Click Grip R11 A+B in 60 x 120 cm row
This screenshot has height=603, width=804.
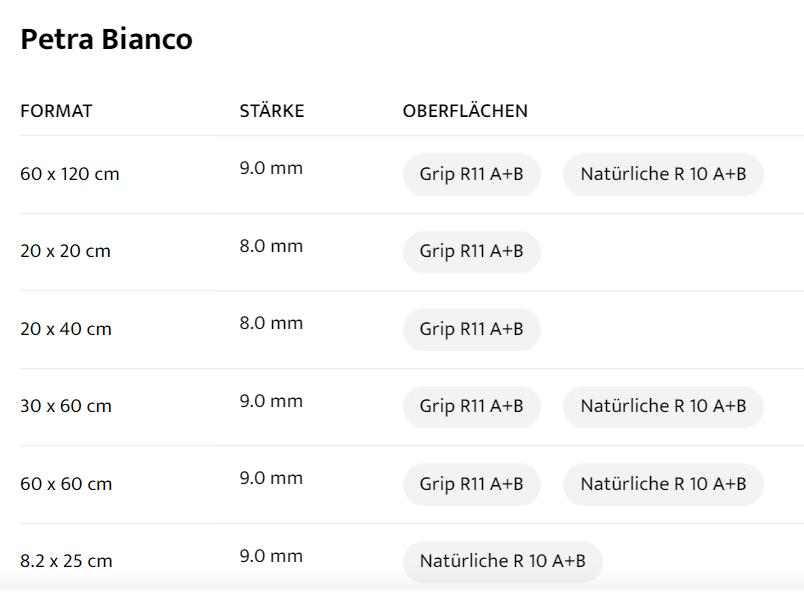[471, 174]
